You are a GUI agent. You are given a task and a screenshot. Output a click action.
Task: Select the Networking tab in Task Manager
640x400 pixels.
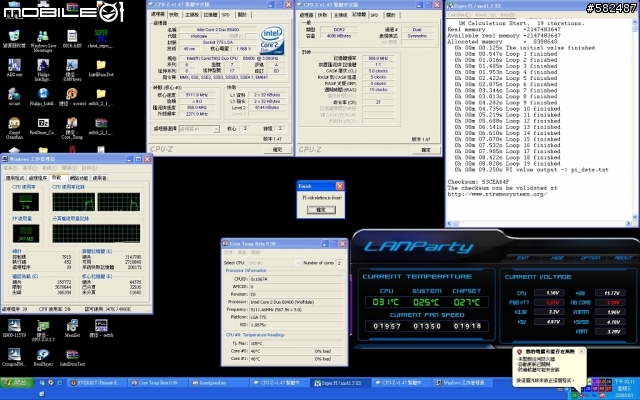[79, 178]
